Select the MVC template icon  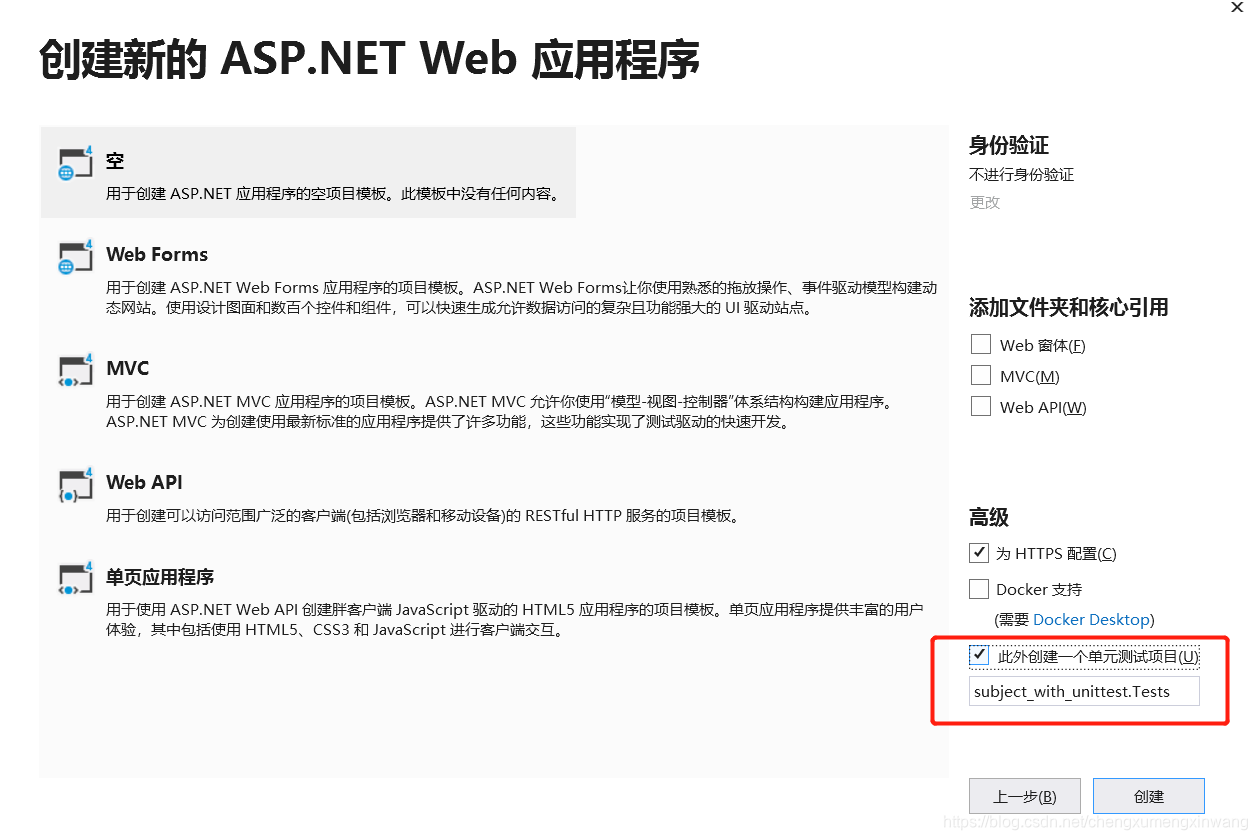tap(75, 370)
